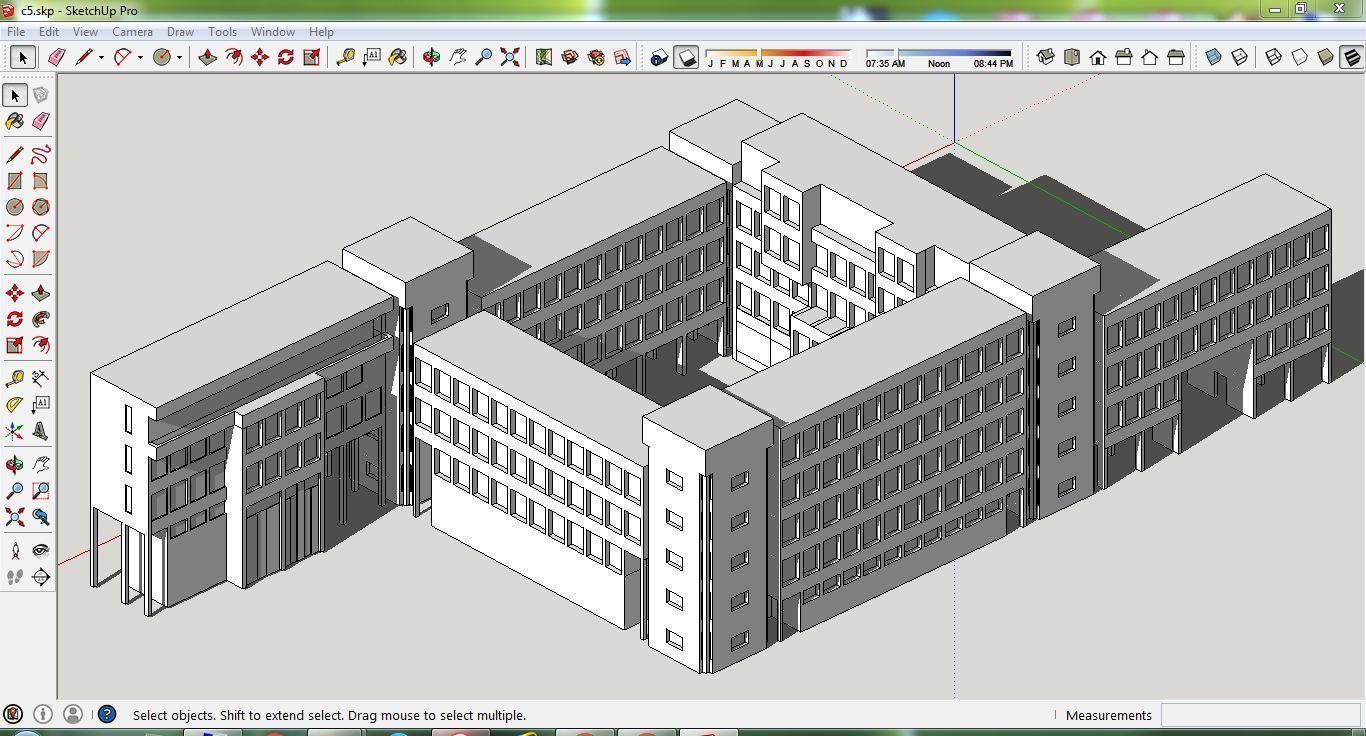This screenshot has width=1366, height=736.
Task: Pick the Axes tool
Action: (15, 431)
